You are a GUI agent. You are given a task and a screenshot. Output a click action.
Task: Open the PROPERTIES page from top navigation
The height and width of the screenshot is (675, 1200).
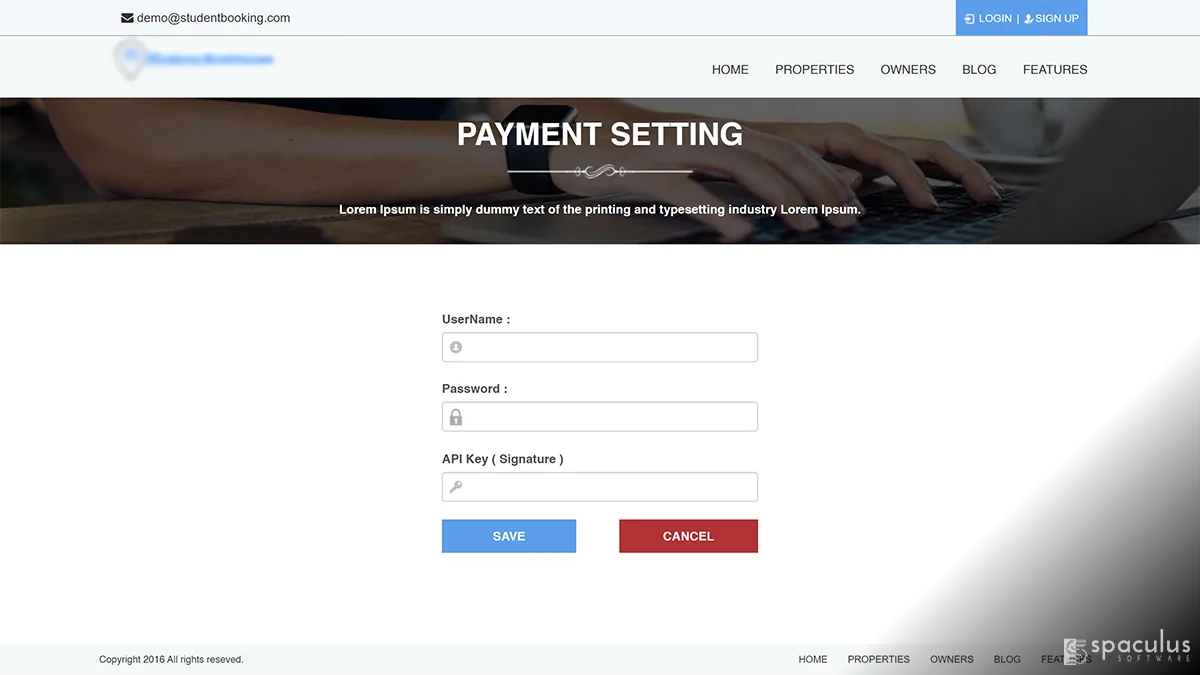pos(815,70)
